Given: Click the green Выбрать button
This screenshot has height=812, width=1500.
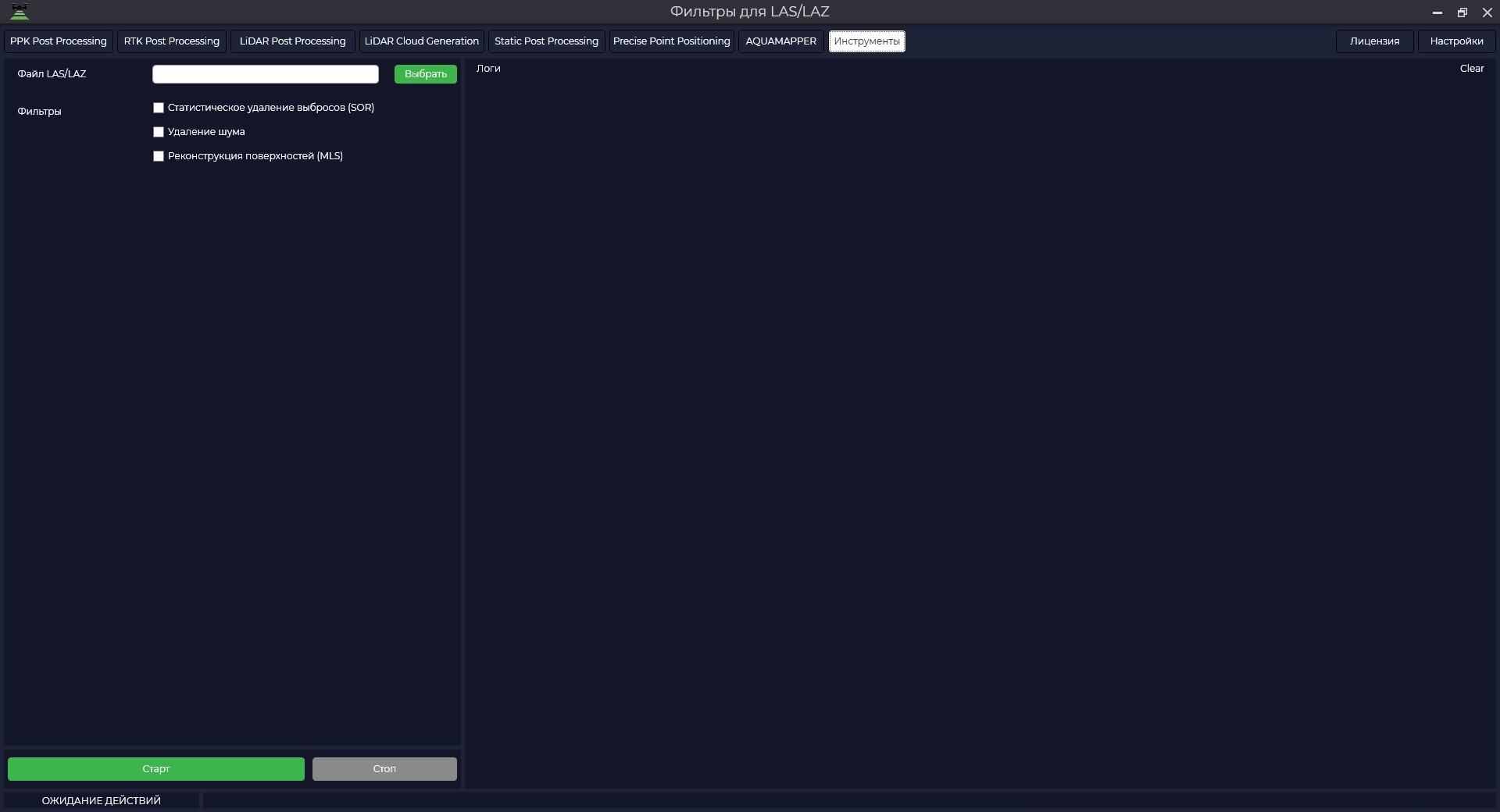Looking at the screenshot, I should [426, 74].
